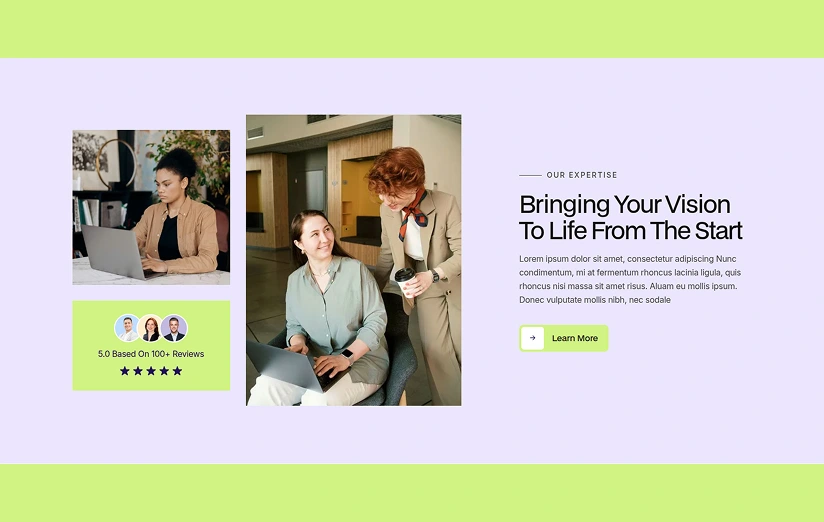Click the arrow icon in Learn More button

[532, 338]
